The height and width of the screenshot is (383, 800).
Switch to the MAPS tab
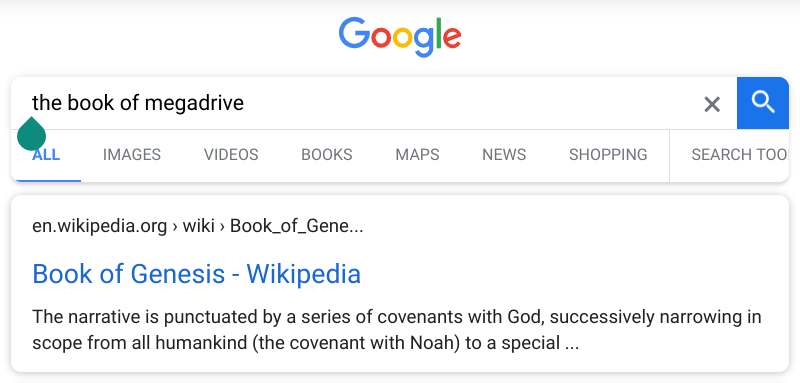[417, 155]
